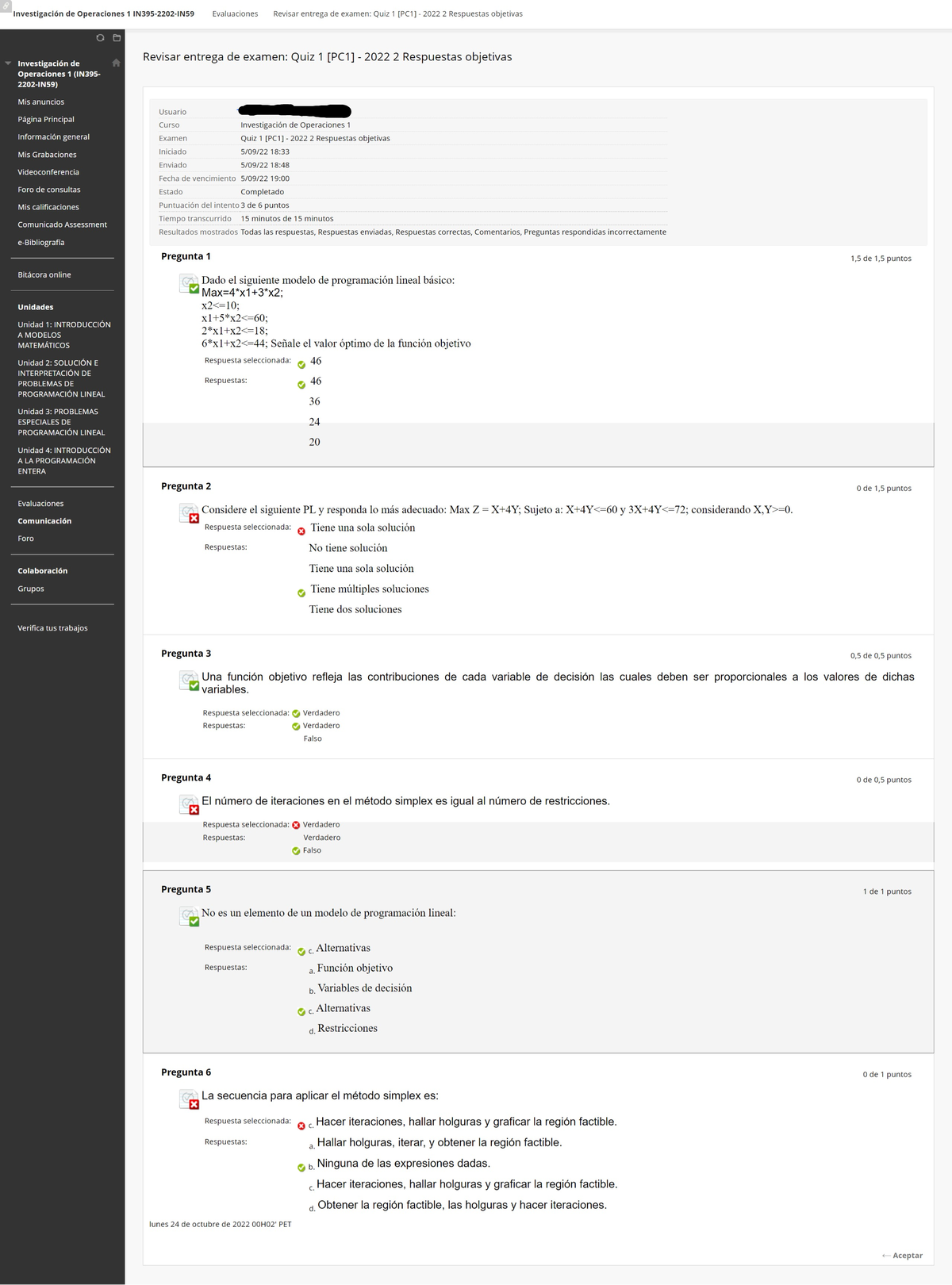The height and width of the screenshot is (1285, 952).
Task: Click green check beside 'Tiene múltiples soluciones'
Action: pos(301,593)
